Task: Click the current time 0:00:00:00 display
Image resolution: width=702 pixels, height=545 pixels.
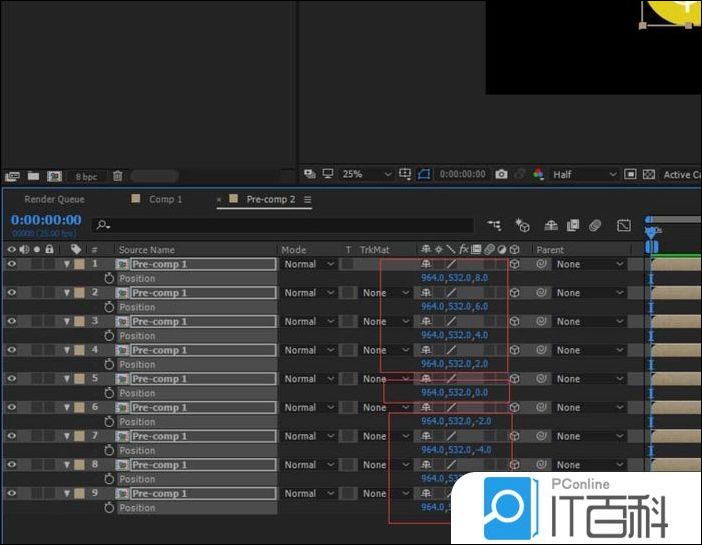Action: 46,220
